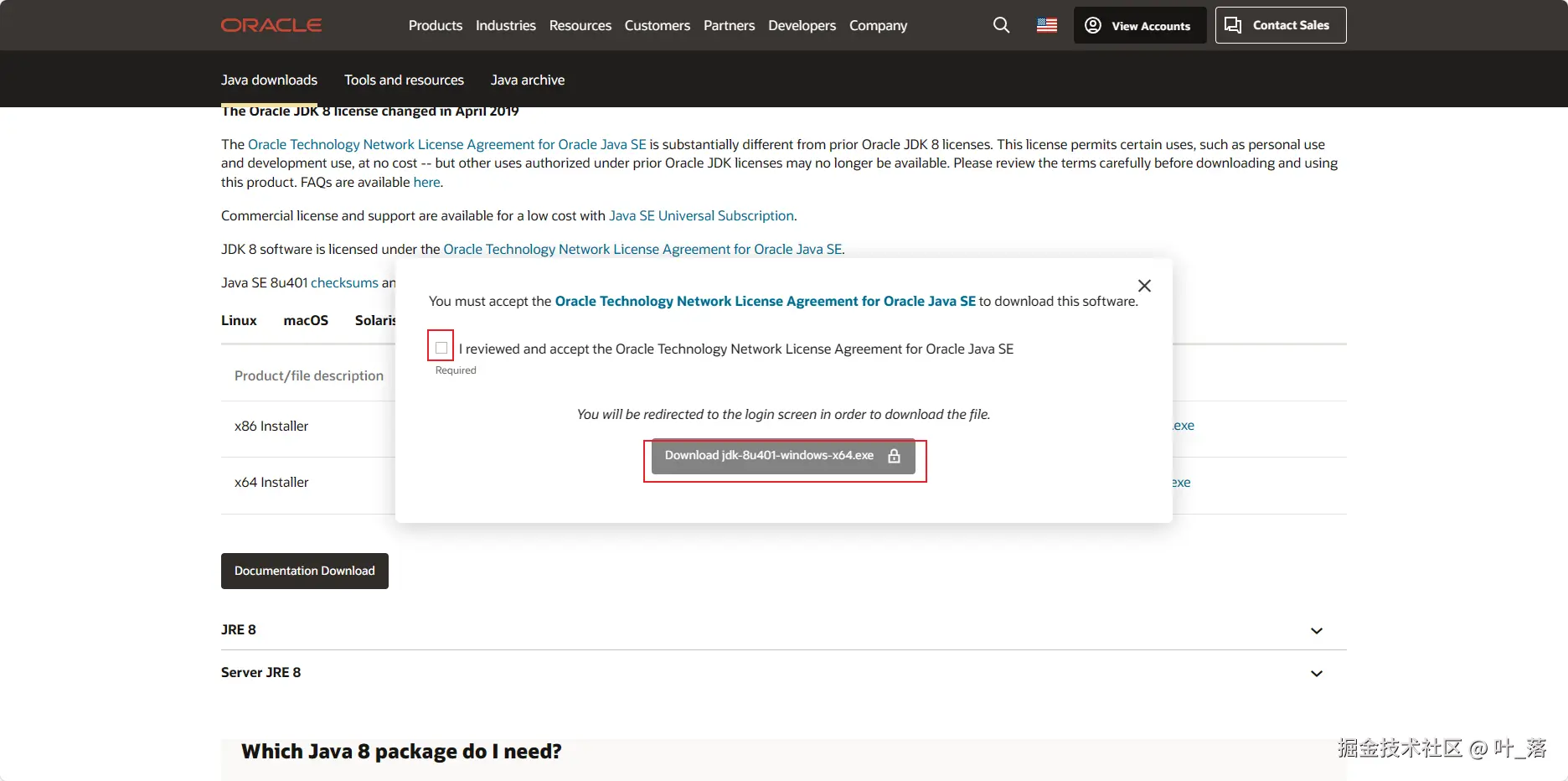Click the 'Product/file description' column header

[309, 375]
